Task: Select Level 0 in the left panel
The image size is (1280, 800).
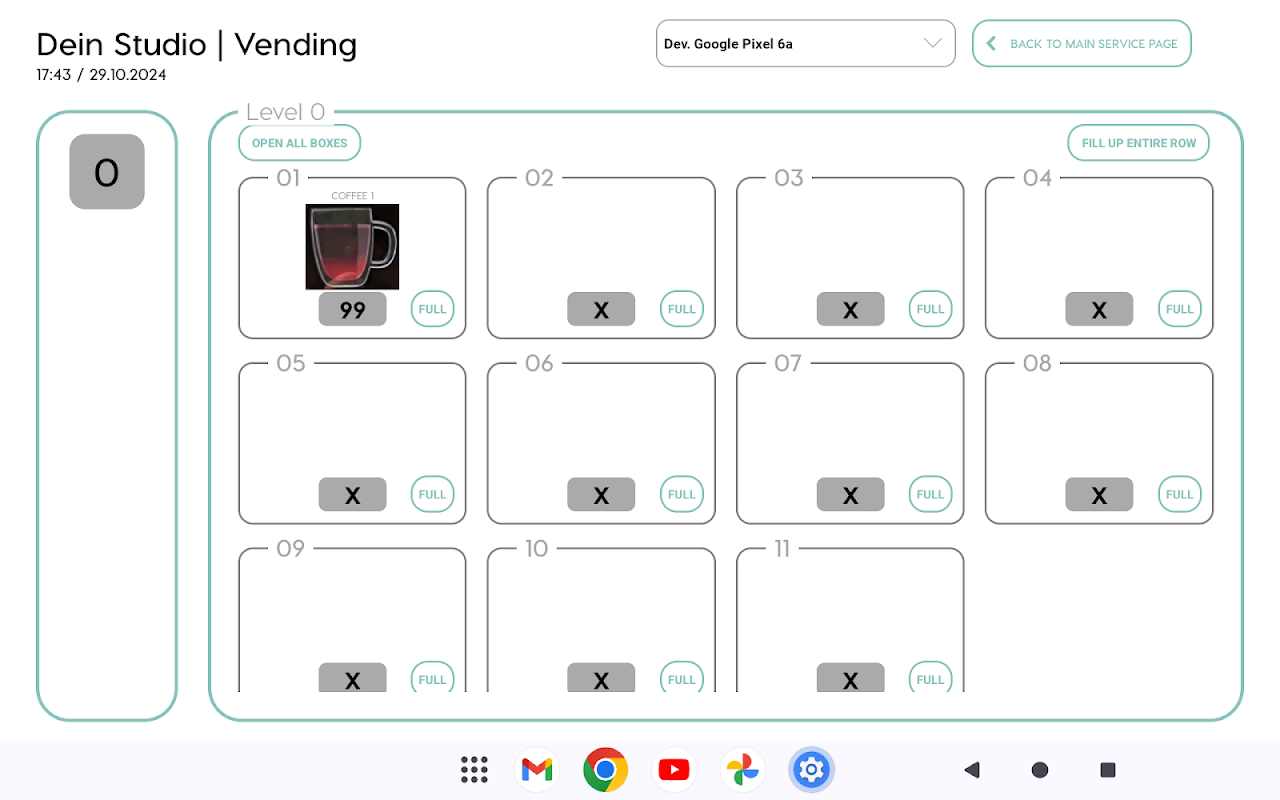Action: click(x=107, y=172)
